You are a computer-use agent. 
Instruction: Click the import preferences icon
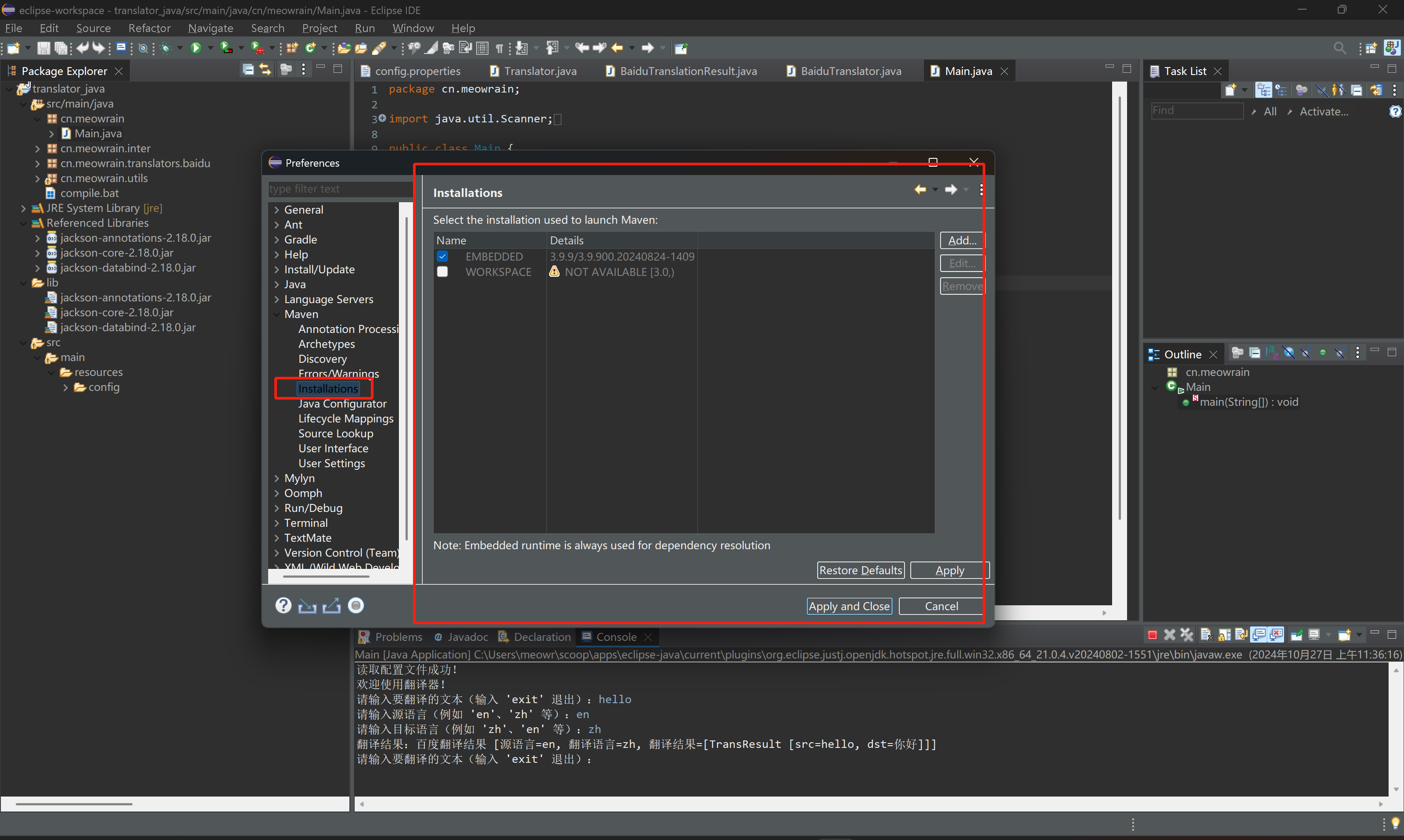(307, 606)
